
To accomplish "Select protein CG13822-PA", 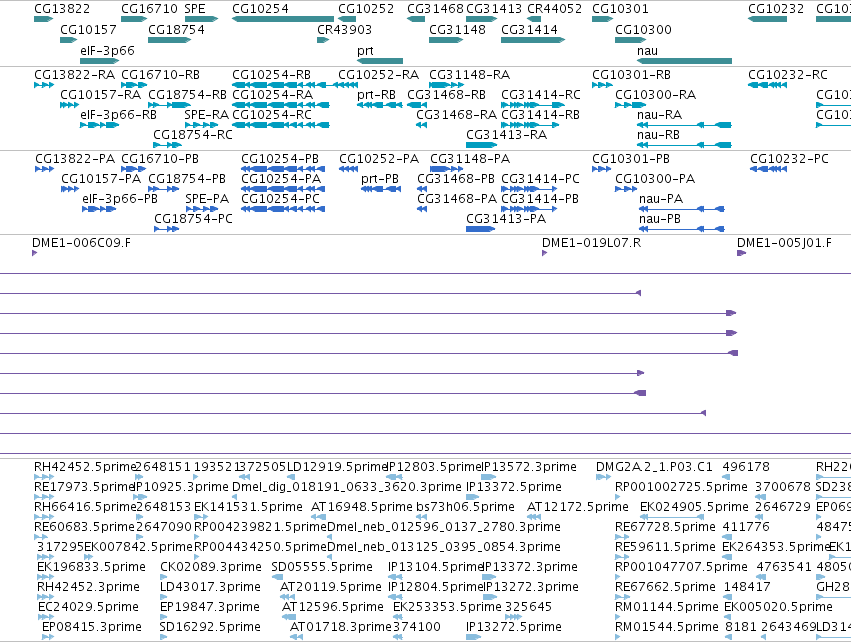I will point(75,158).
